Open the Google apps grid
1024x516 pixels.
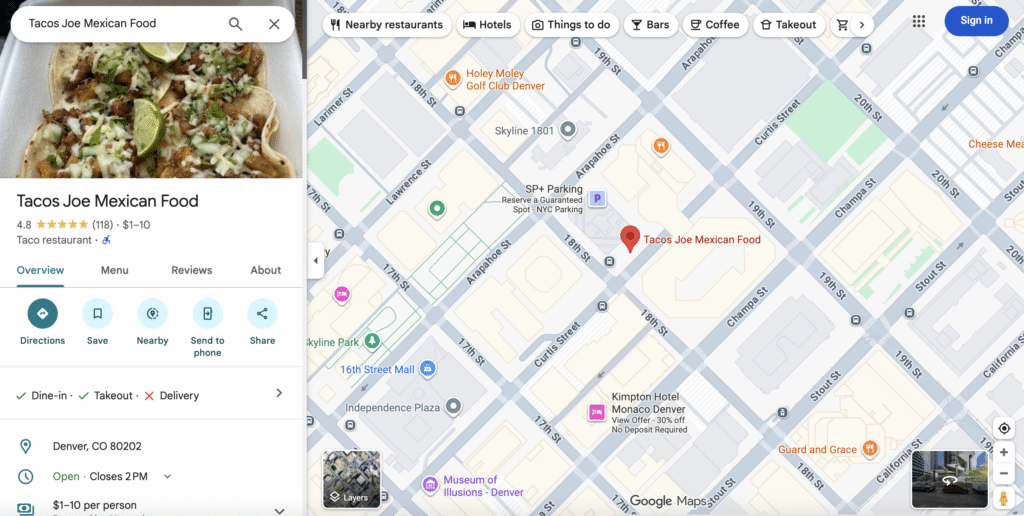coord(919,21)
